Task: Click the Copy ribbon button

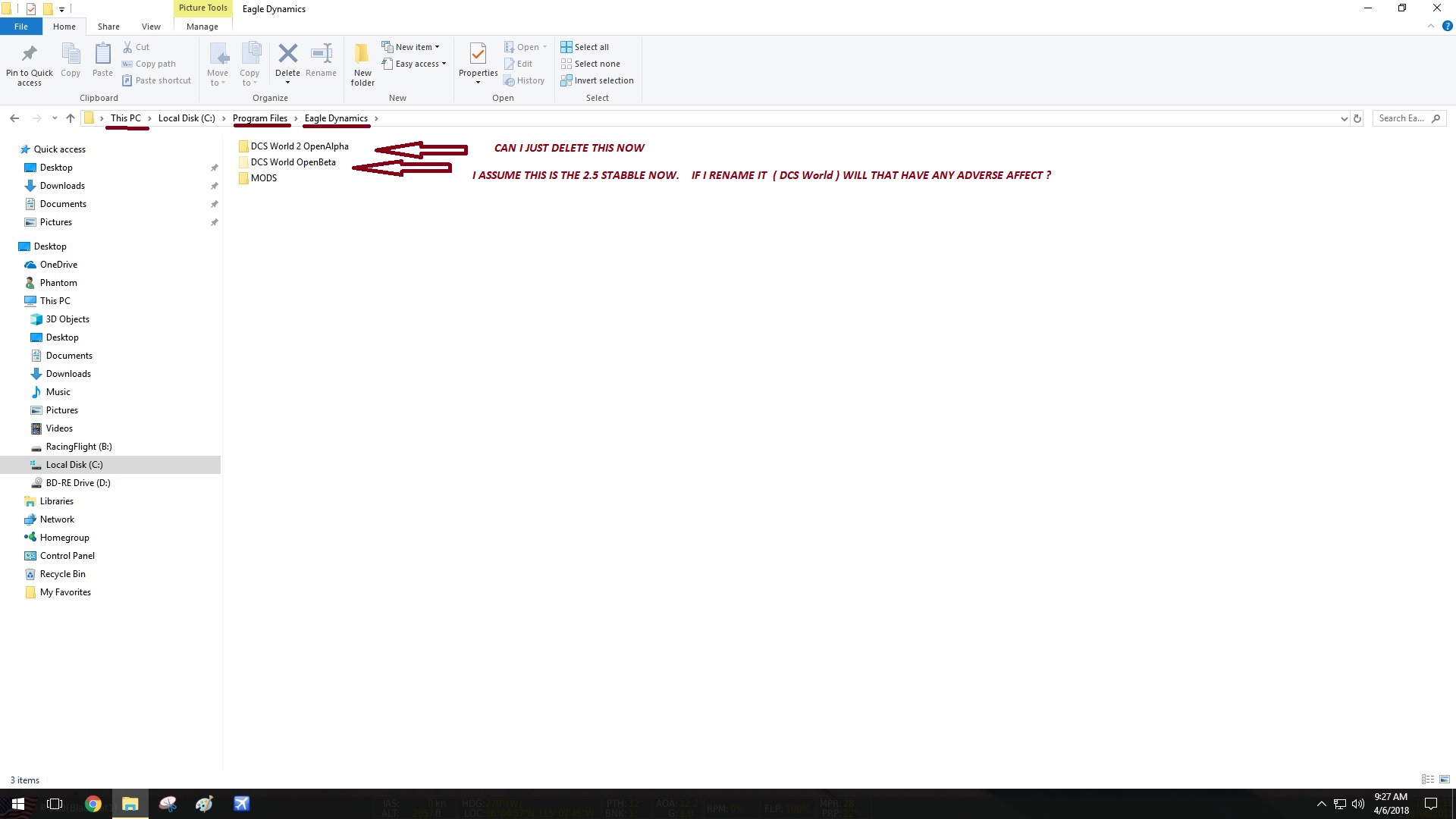Action: point(71,61)
